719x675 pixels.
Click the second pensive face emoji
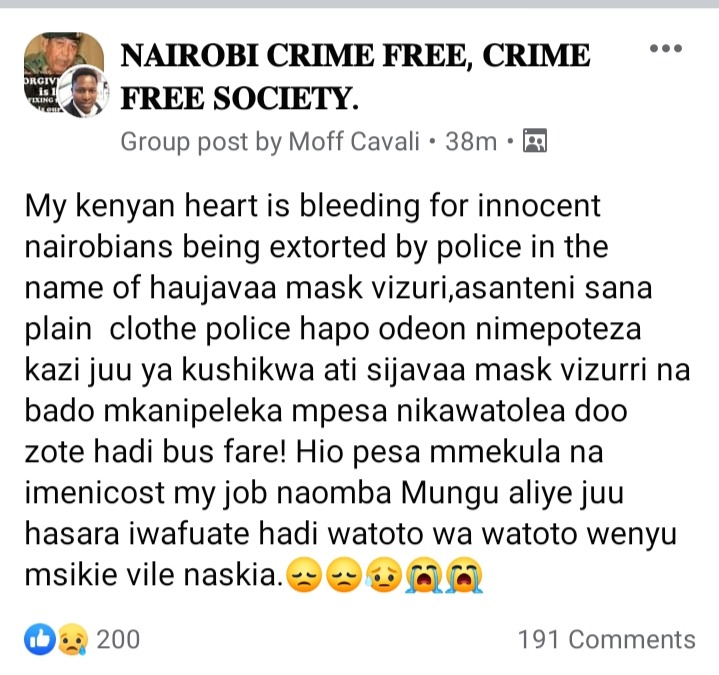tap(344, 575)
